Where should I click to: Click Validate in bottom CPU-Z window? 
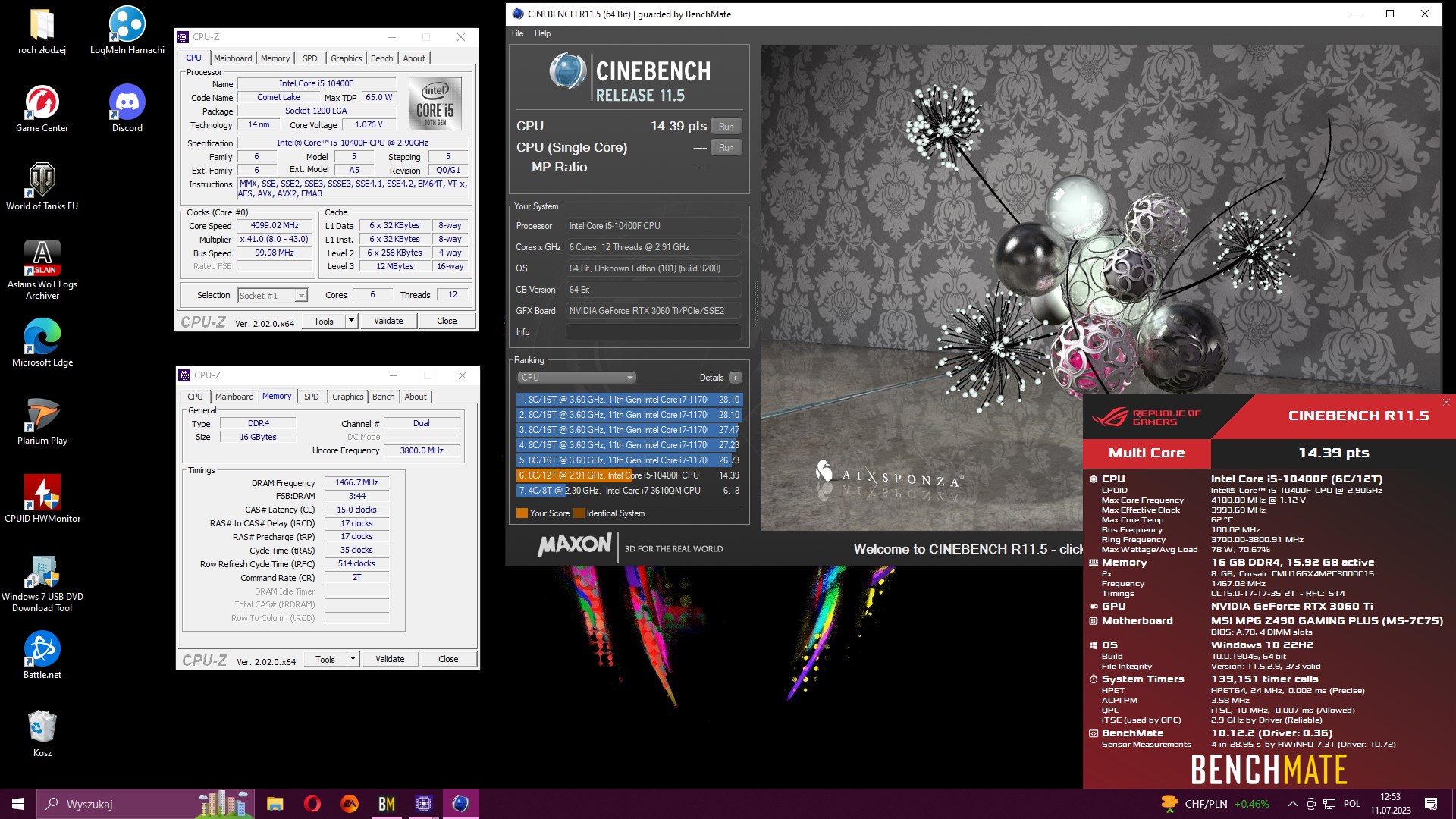(x=390, y=659)
